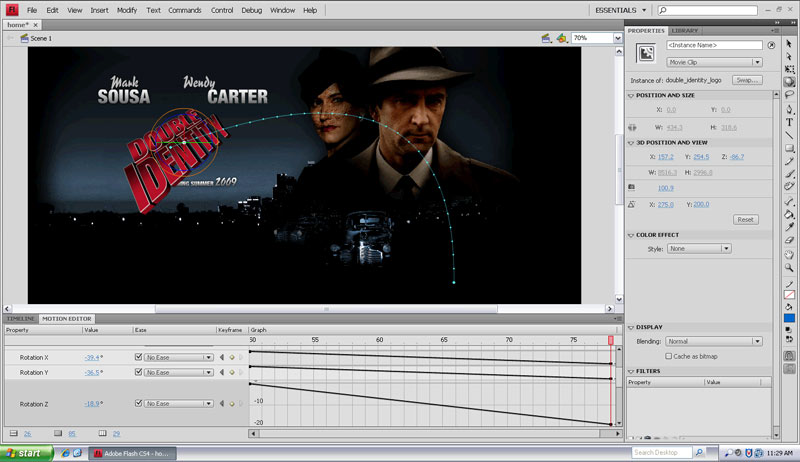Select the Text tool in the toolbar
This screenshot has height=462, width=800.
790,121
